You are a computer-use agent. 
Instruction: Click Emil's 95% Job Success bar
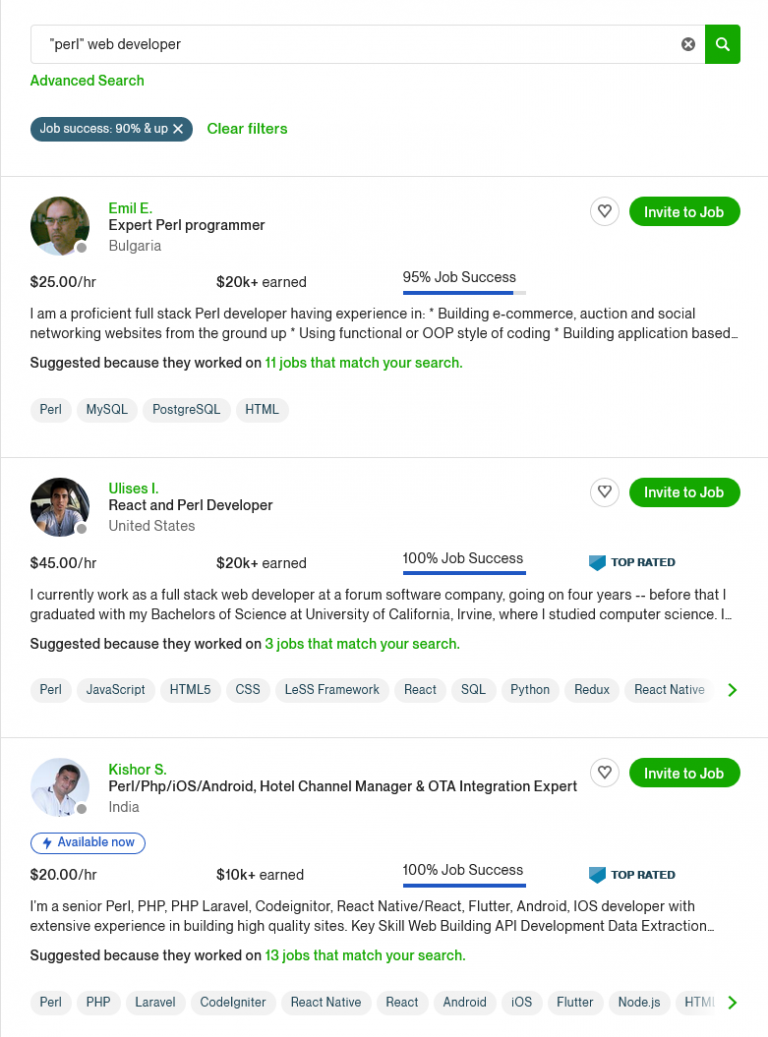coord(464,293)
